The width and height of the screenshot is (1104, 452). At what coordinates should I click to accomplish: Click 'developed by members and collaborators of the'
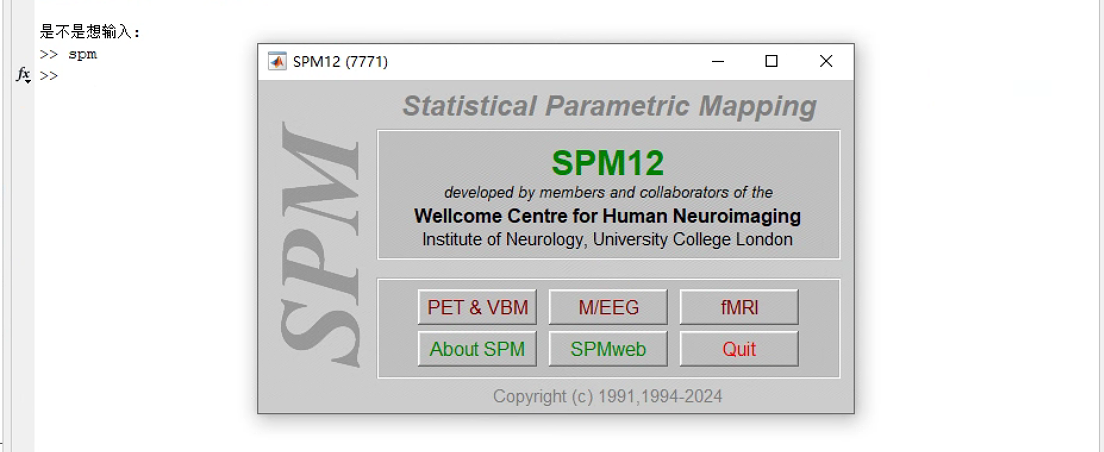(608, 192)
